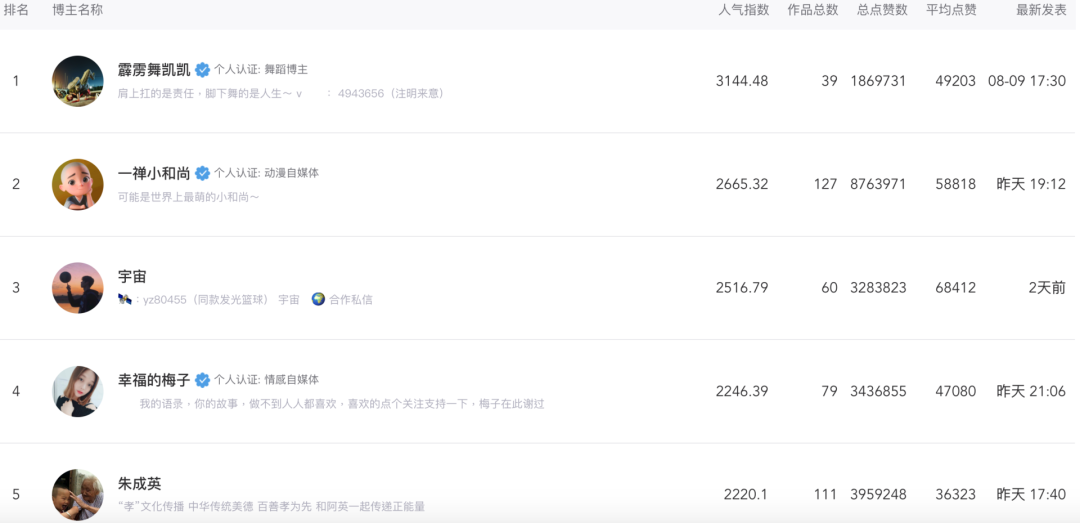
Task: Select the blogger name 朱成英
Action: coord(139,483)
